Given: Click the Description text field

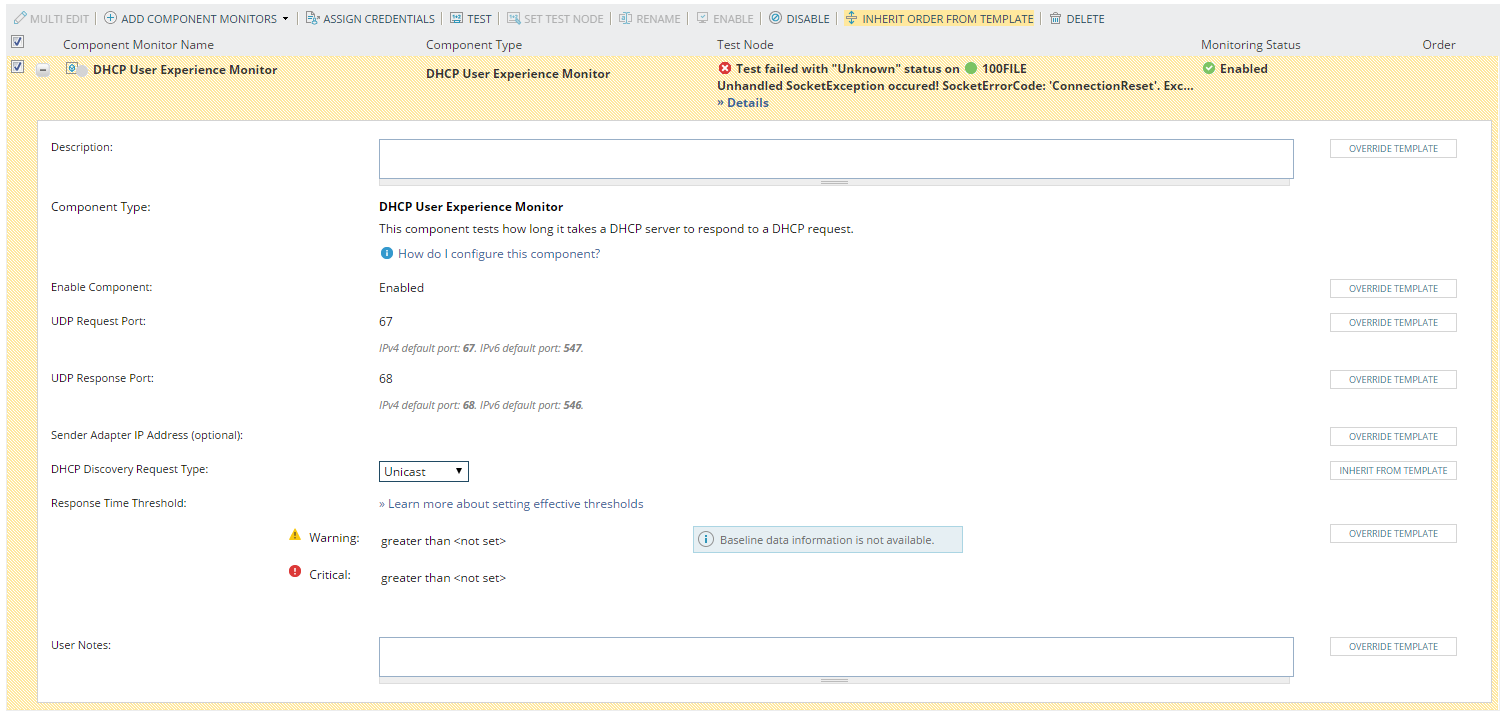Looking at the screenshot, I should coord(836,159).
